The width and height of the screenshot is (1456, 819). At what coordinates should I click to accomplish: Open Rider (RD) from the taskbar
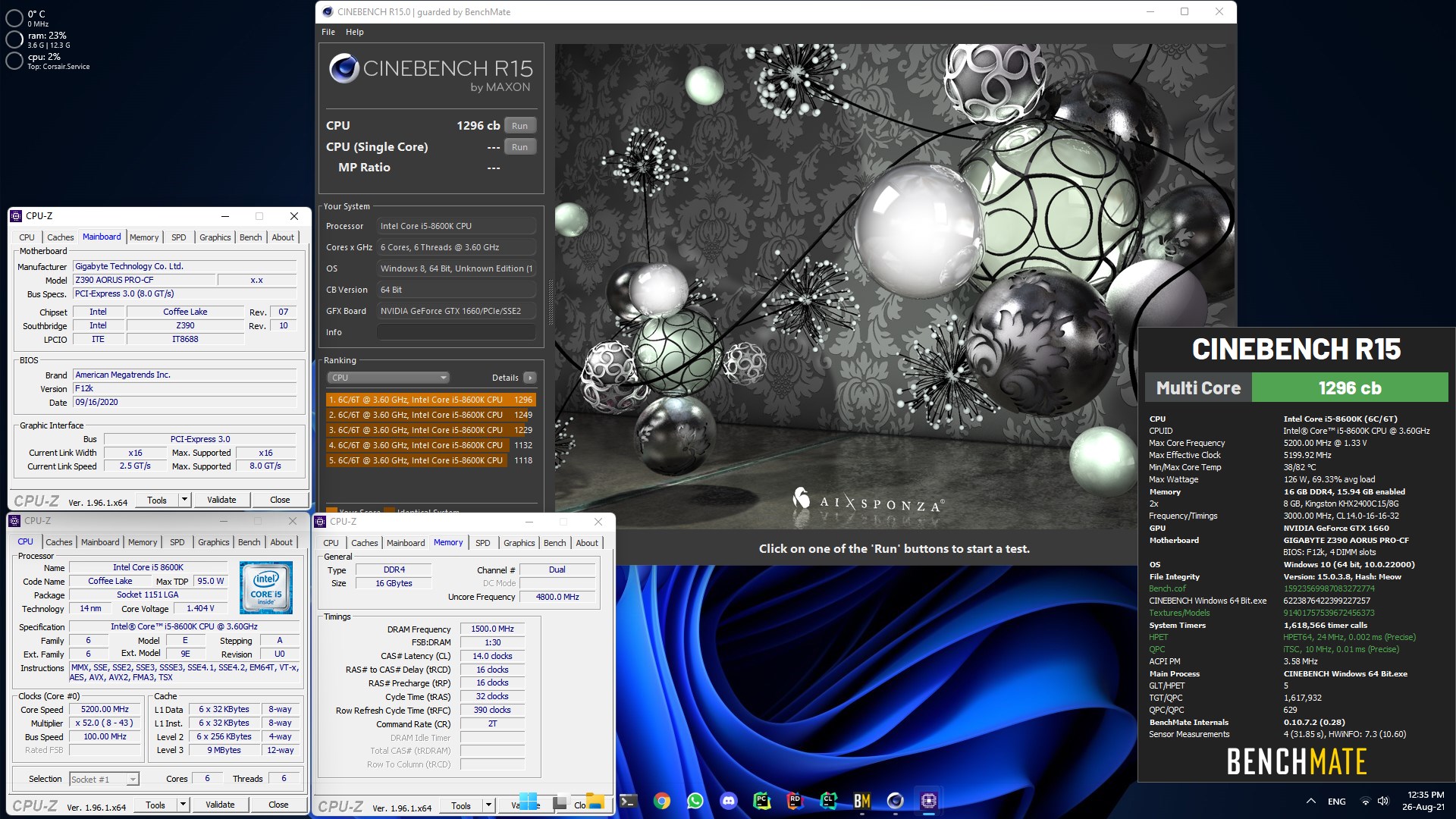click(x=795, y=801)
